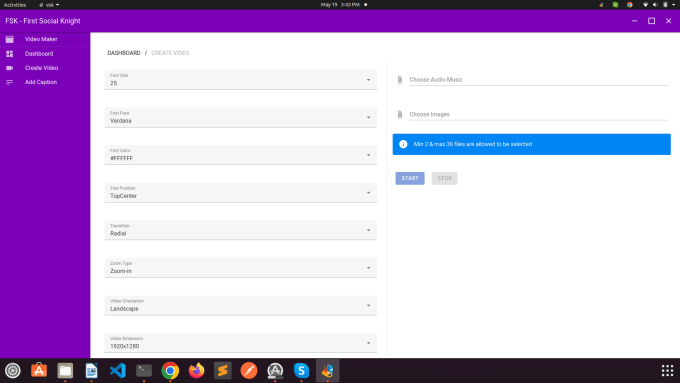Open Skype from the dock

coord(301,370)
